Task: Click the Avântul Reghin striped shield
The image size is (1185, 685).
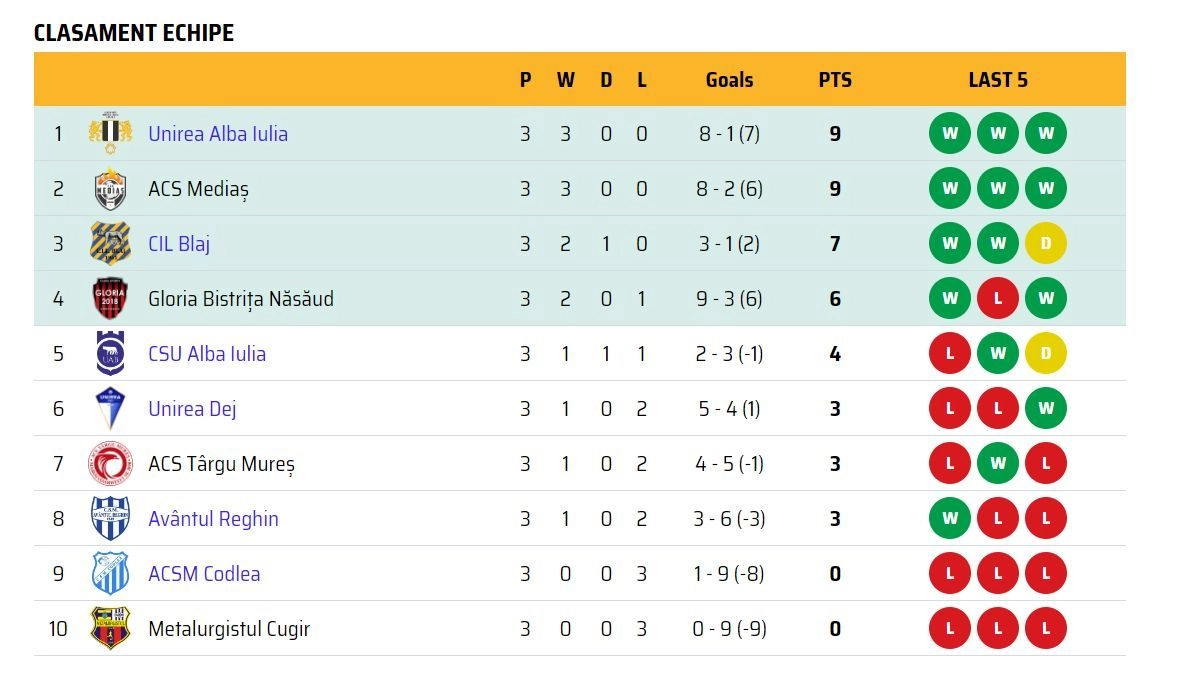Action: coord(110,519)
